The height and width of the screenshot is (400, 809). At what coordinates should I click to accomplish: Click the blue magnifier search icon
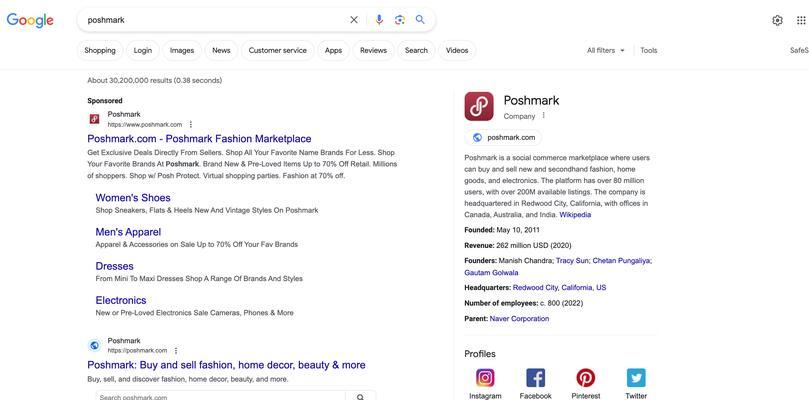[420, 20]
